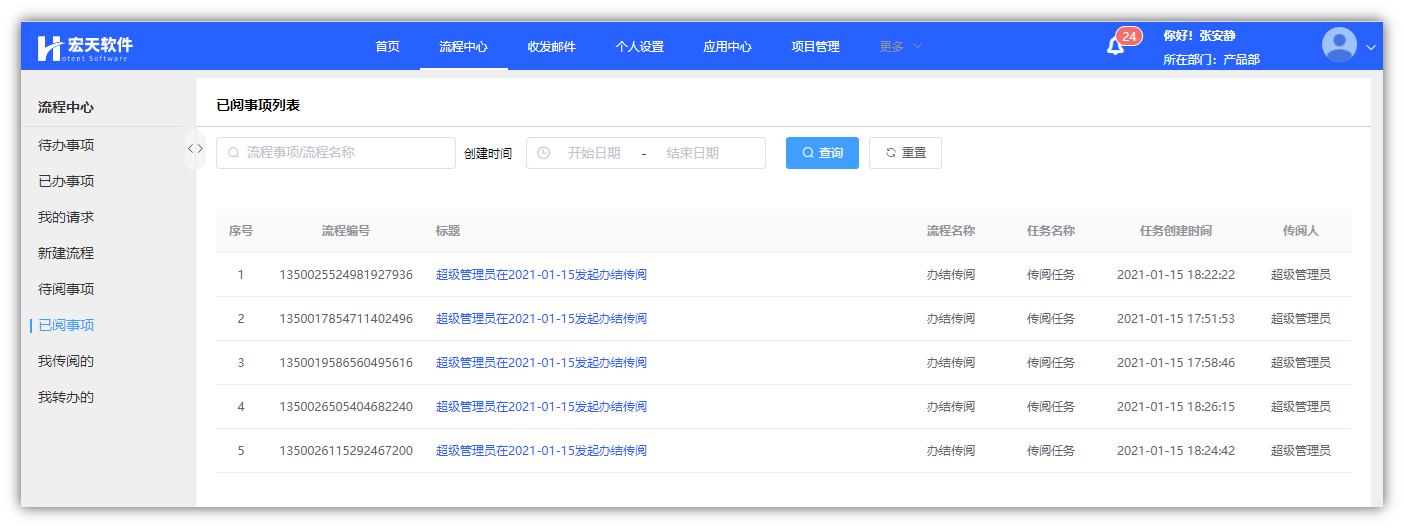Open the 更多 dropdown menu

(900, 46)
